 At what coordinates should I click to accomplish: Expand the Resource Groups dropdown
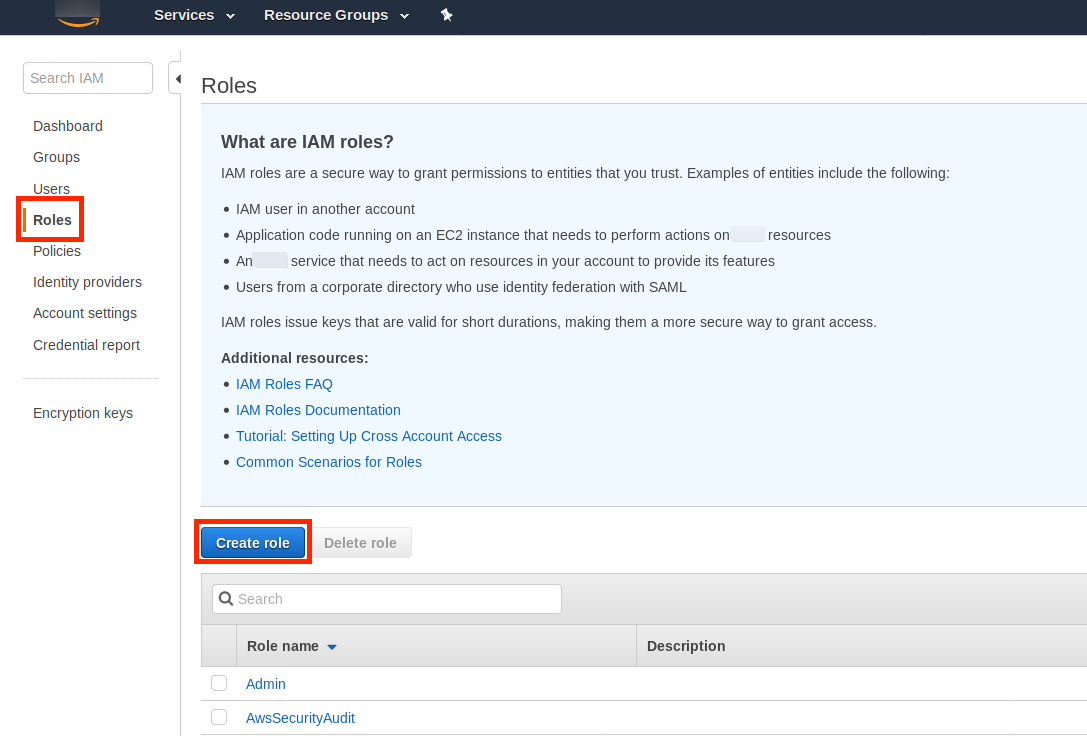[336, 15]
